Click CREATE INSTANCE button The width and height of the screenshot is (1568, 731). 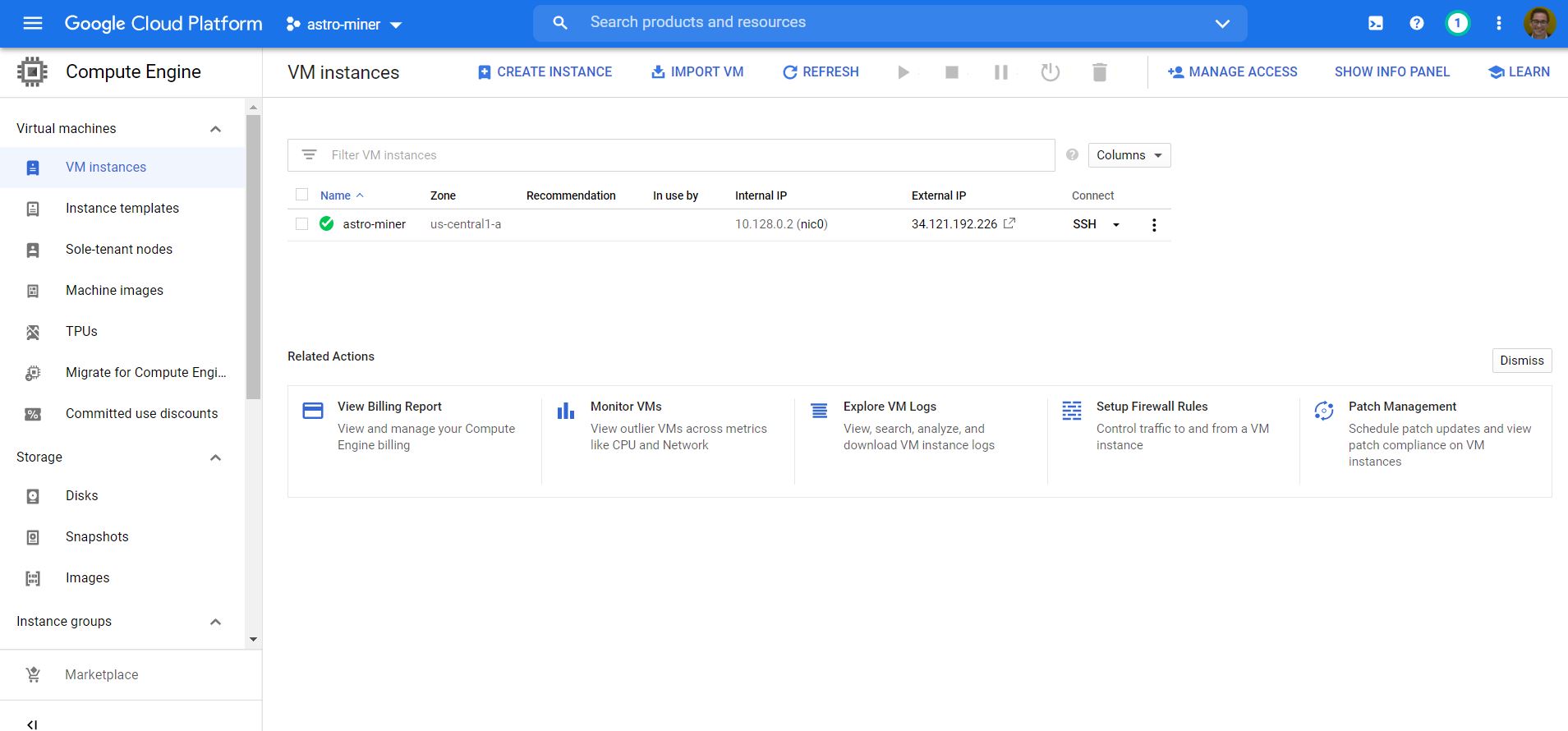coord(545,72)
